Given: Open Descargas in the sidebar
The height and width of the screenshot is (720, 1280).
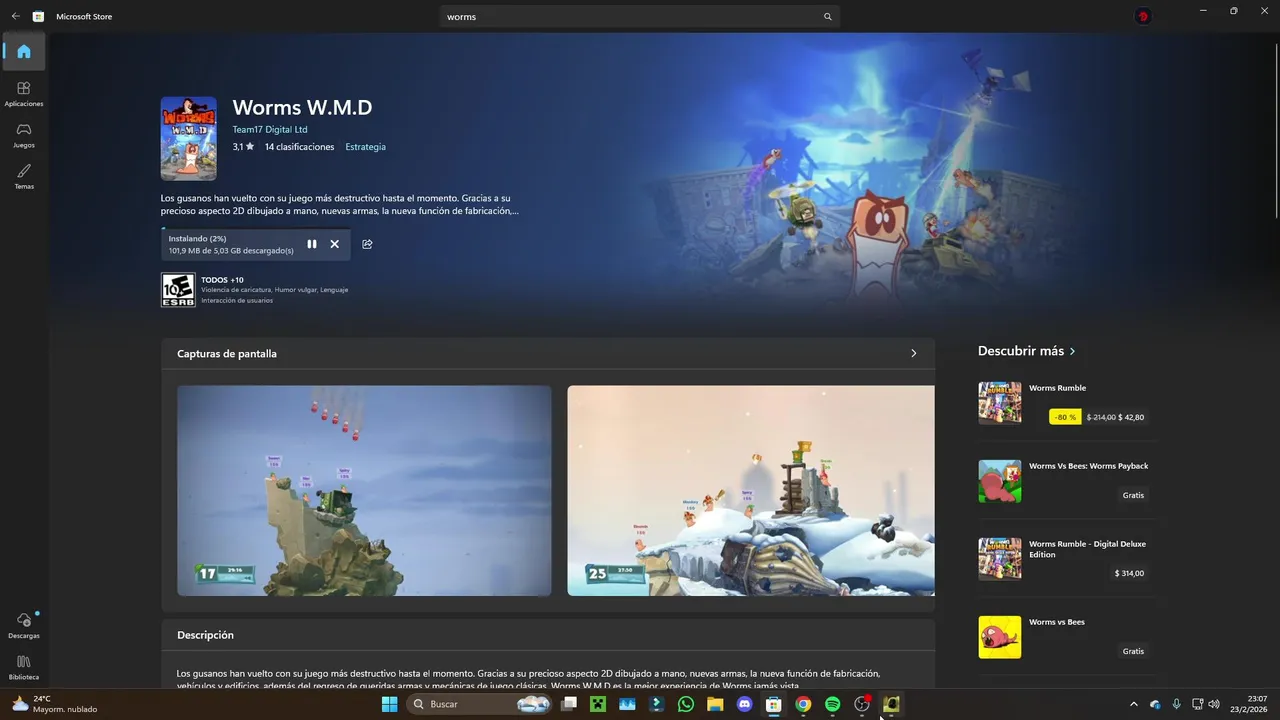Looking at the screenshot, I should click(24, 625).
